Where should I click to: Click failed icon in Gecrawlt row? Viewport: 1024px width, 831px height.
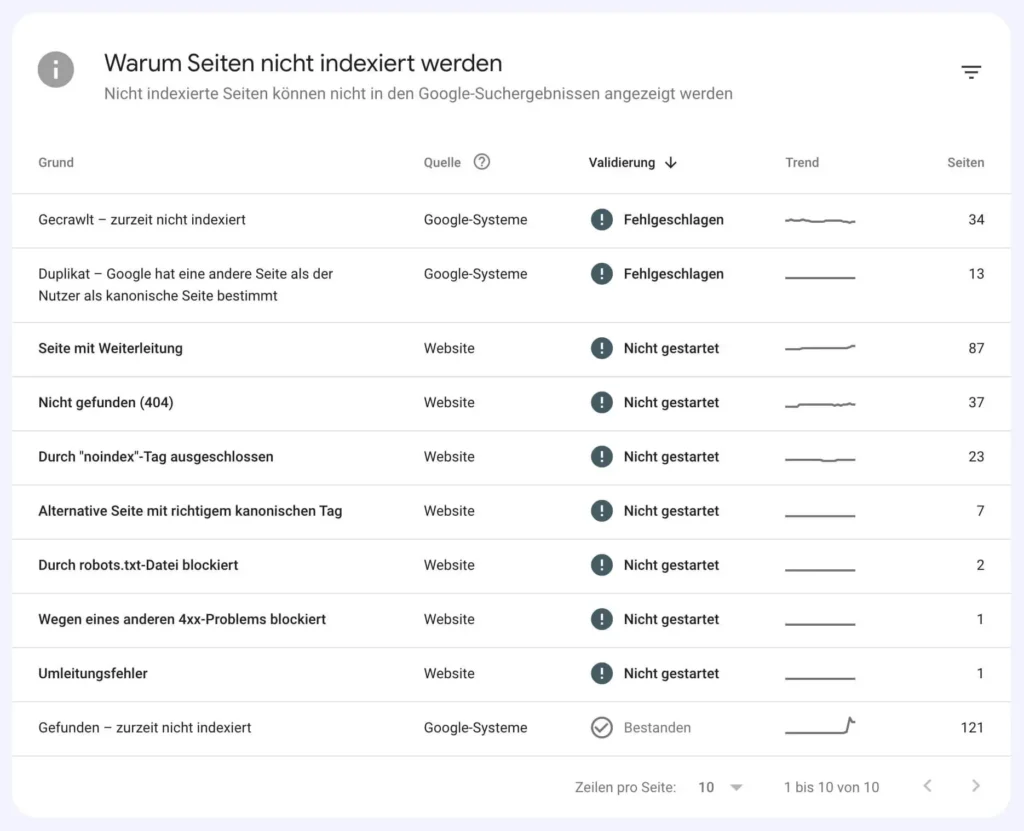tap(601, 219)
